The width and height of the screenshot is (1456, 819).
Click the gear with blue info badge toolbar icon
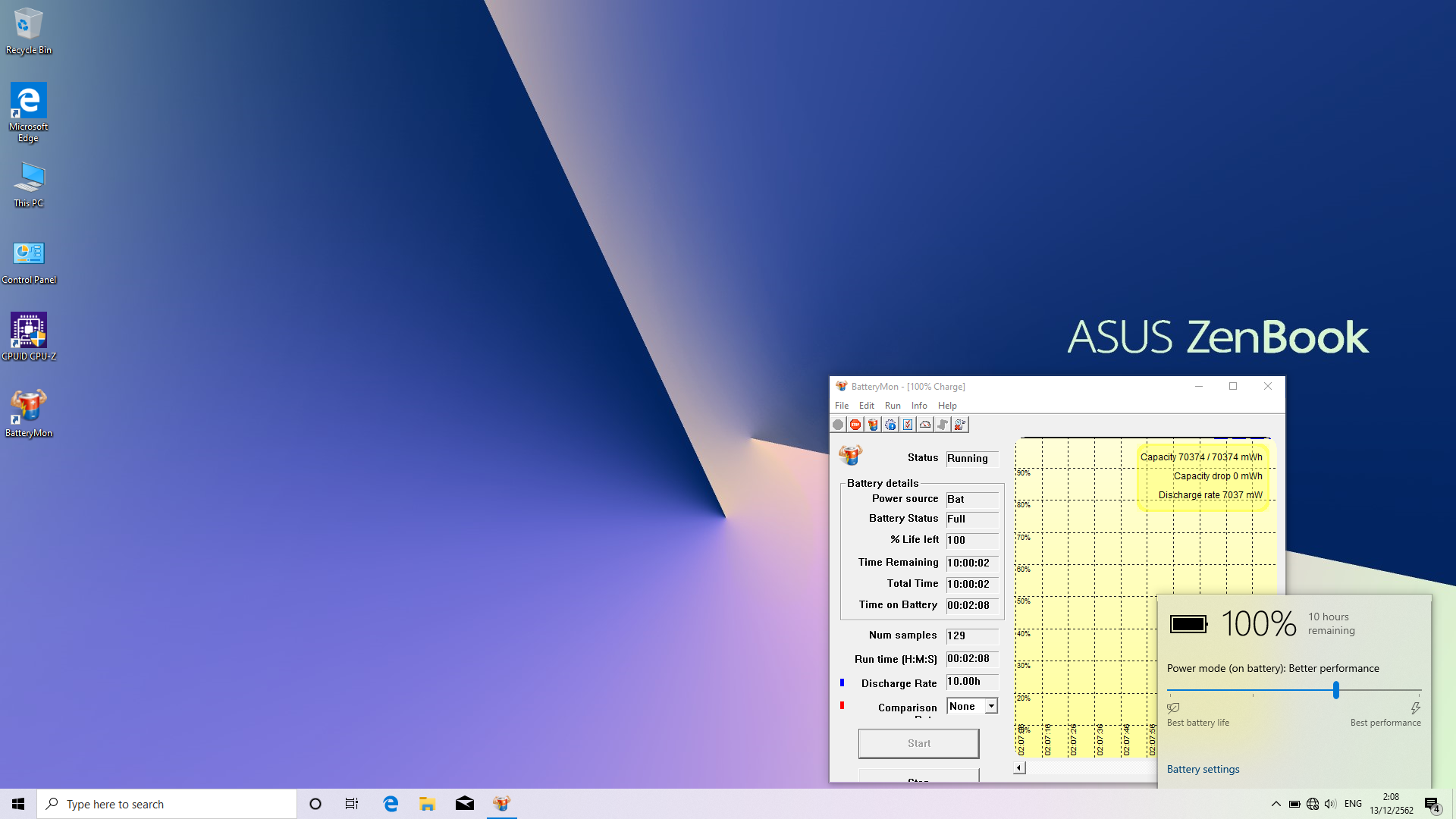click(x=890, y=425)
